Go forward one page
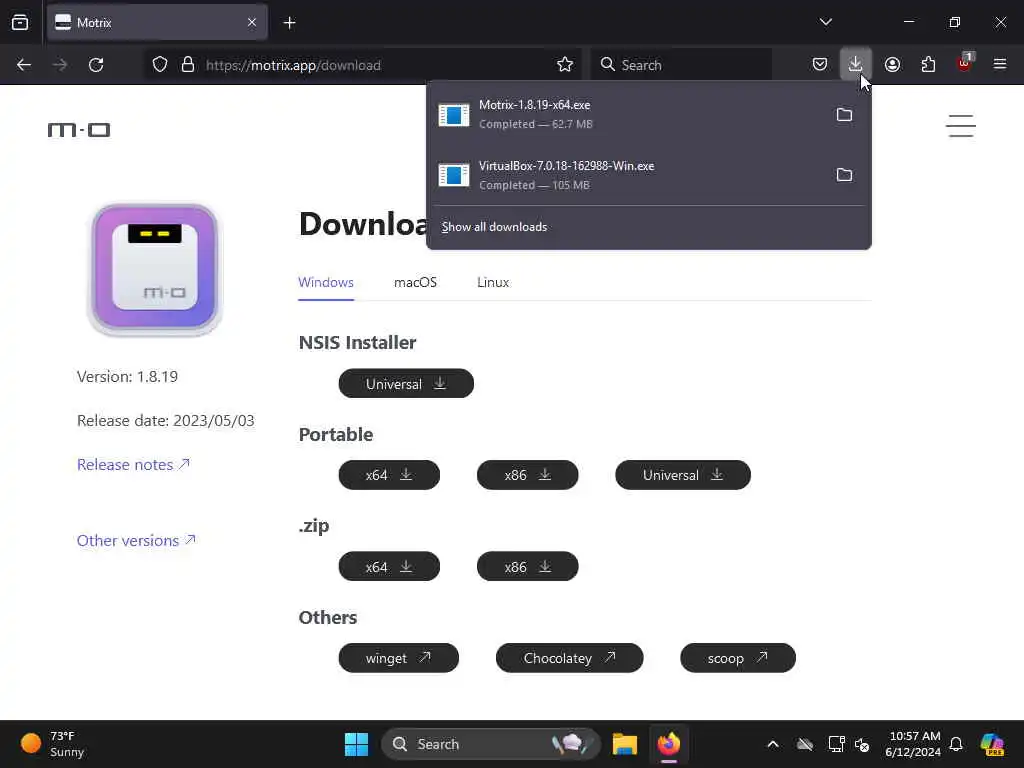This screenshot has width=1024, height=768. 60,65
